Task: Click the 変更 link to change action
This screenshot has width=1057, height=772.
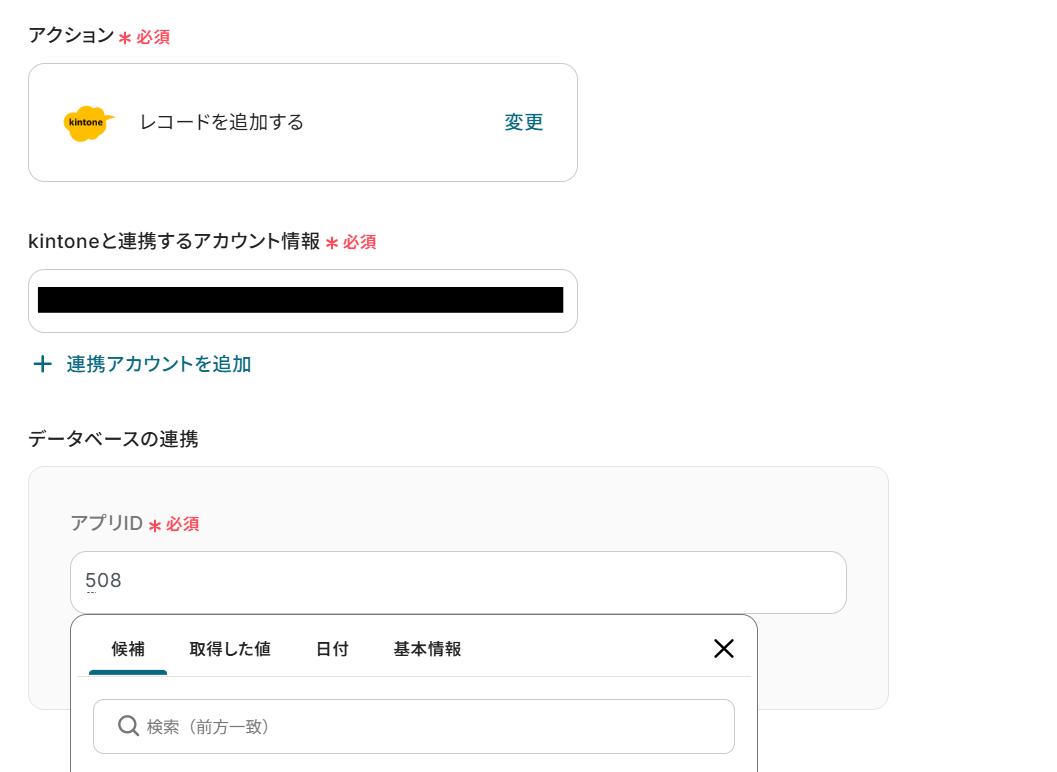Action: pyautogui.click(x=524, y=123)
